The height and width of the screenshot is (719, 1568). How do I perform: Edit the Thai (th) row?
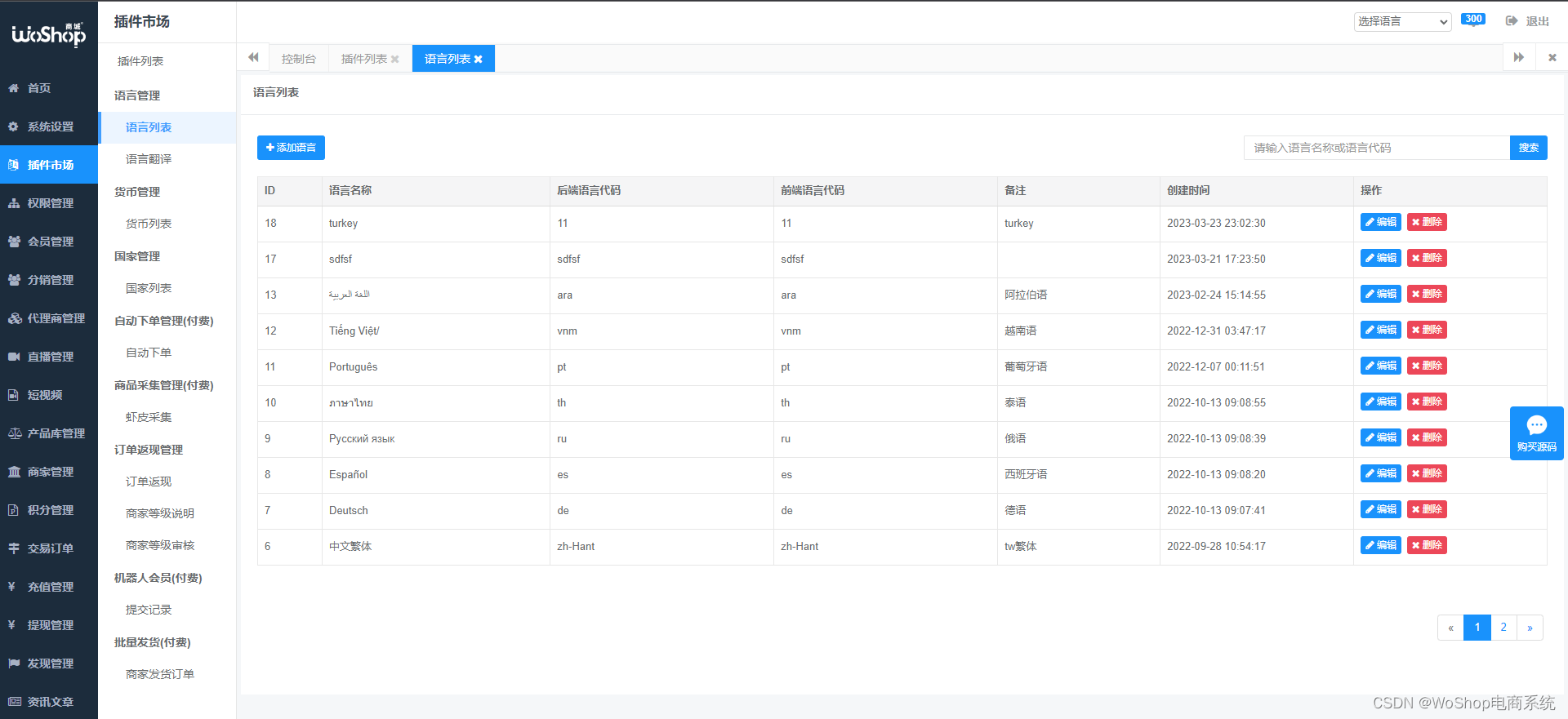point(1381,402)
